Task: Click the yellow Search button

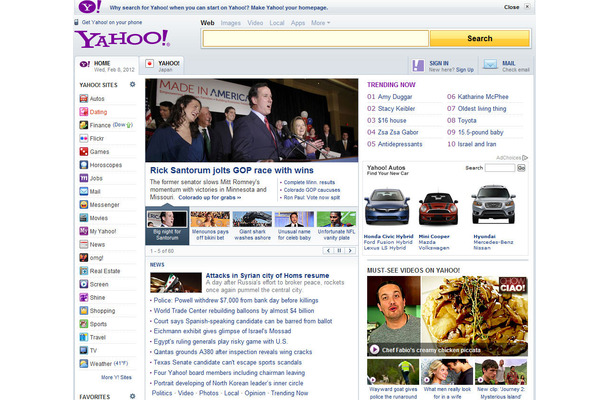Action: pos(480,39)
